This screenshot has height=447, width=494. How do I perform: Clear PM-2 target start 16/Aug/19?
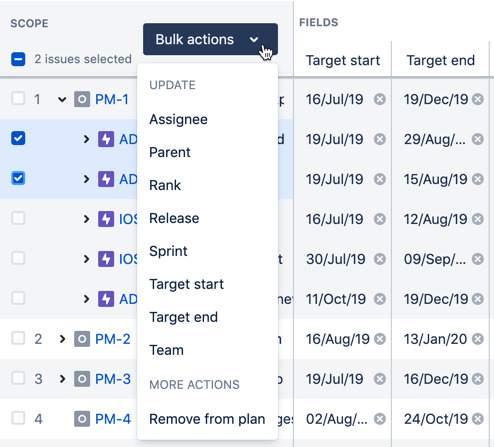pyautogui.click(x=380, y=339)
